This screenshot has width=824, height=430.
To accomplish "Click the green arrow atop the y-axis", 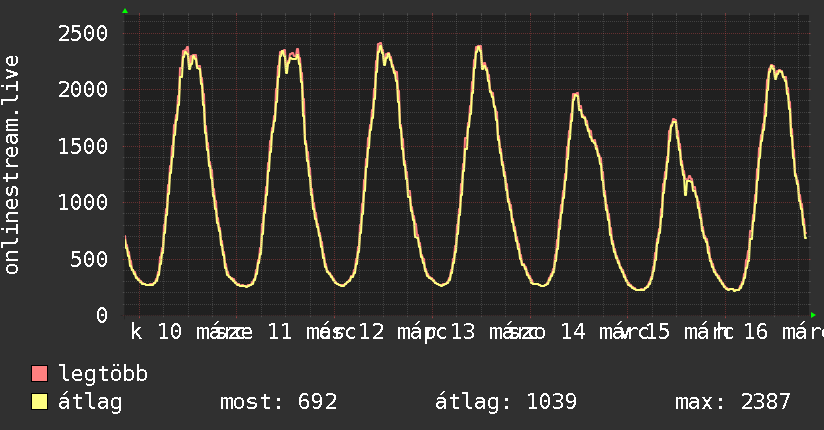I will (x=125, y=11).
